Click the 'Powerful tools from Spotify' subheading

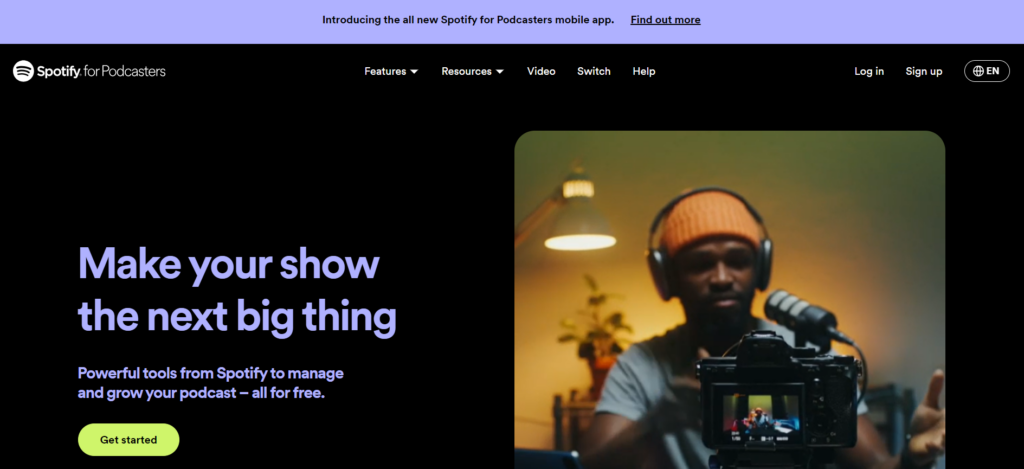210,383
